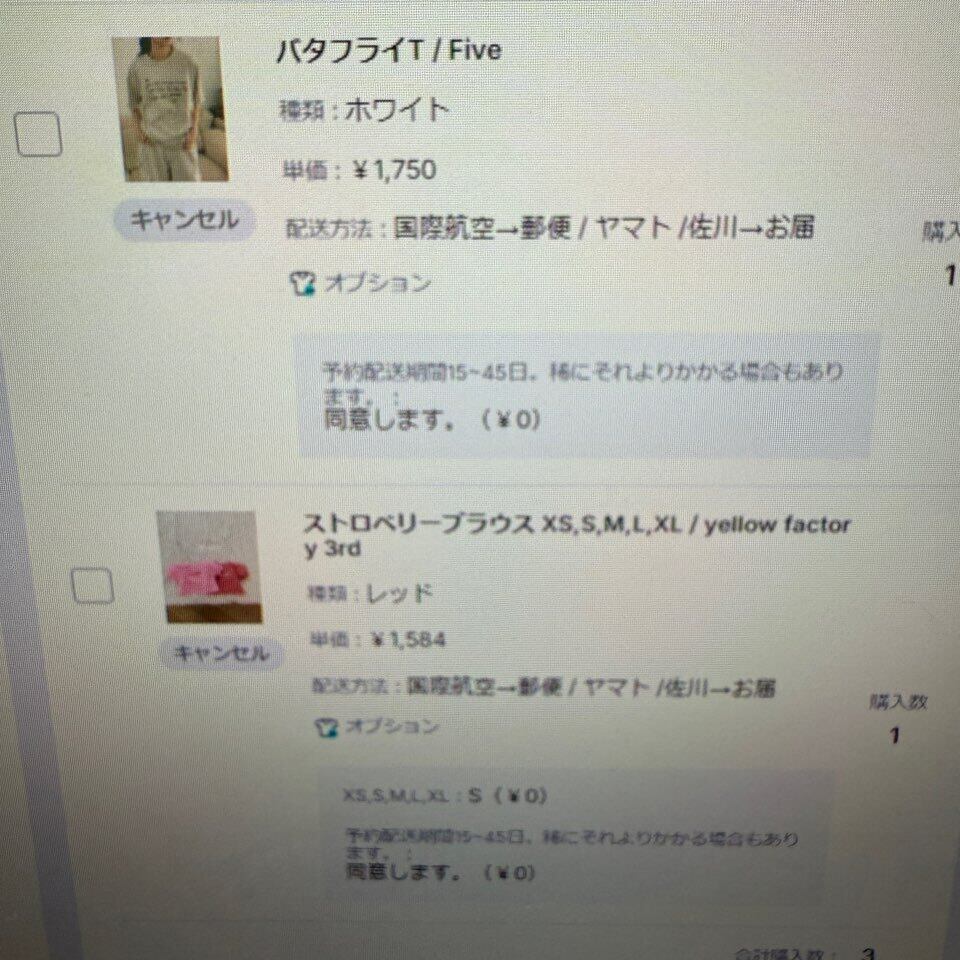Click the レッド variant label
The width and height of the screenshot is (960, 960).
pos(399,593)
